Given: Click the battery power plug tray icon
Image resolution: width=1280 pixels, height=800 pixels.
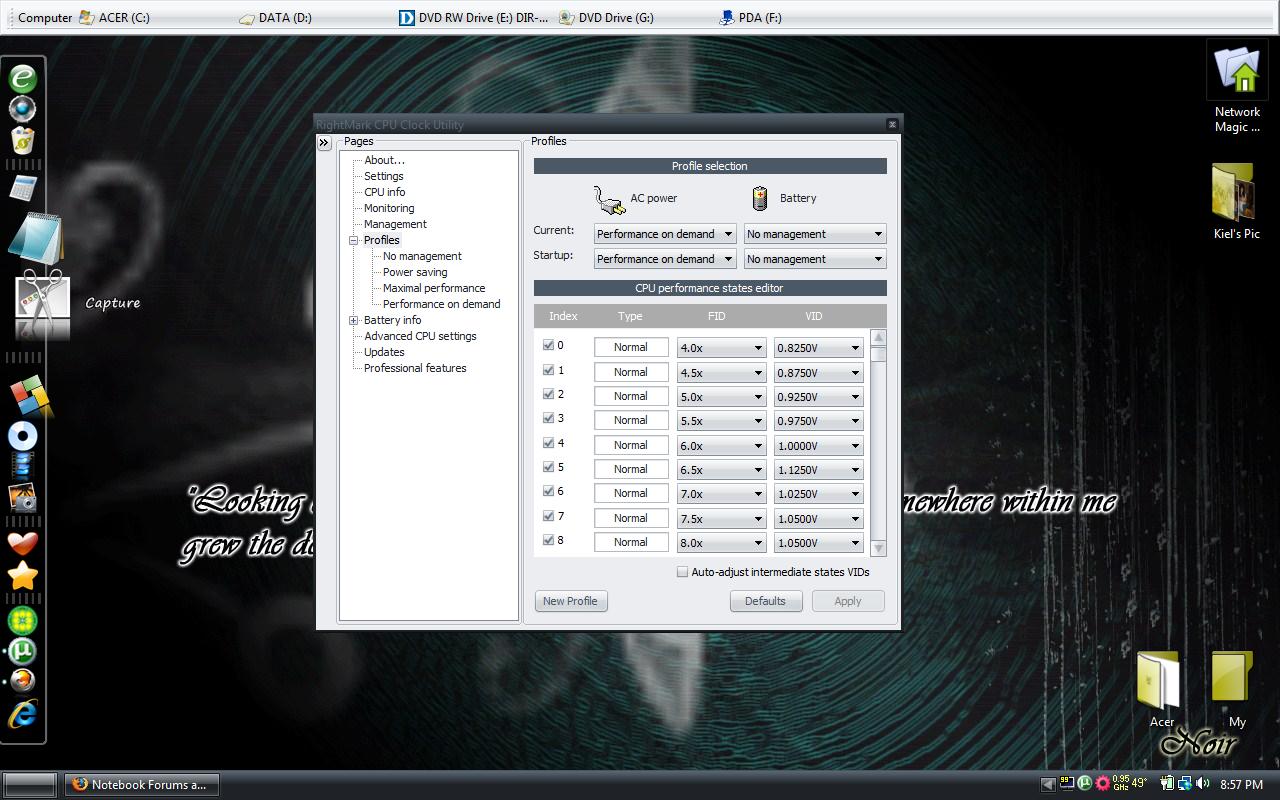Looking at the screenshot, I should [x=1167, y=784].
